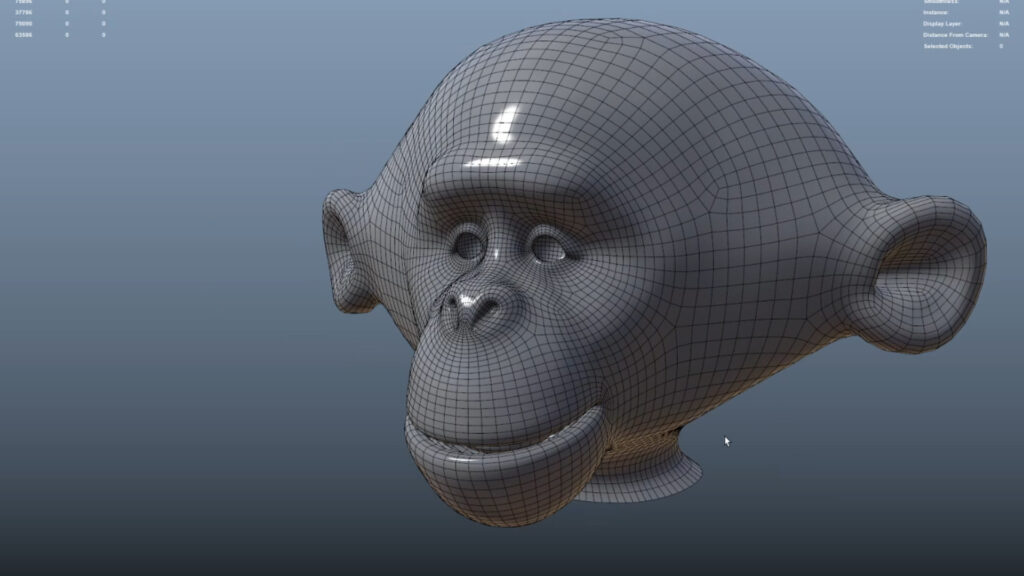
Task: Click the Selected Objects count value
Action: tap(1001, 46)
